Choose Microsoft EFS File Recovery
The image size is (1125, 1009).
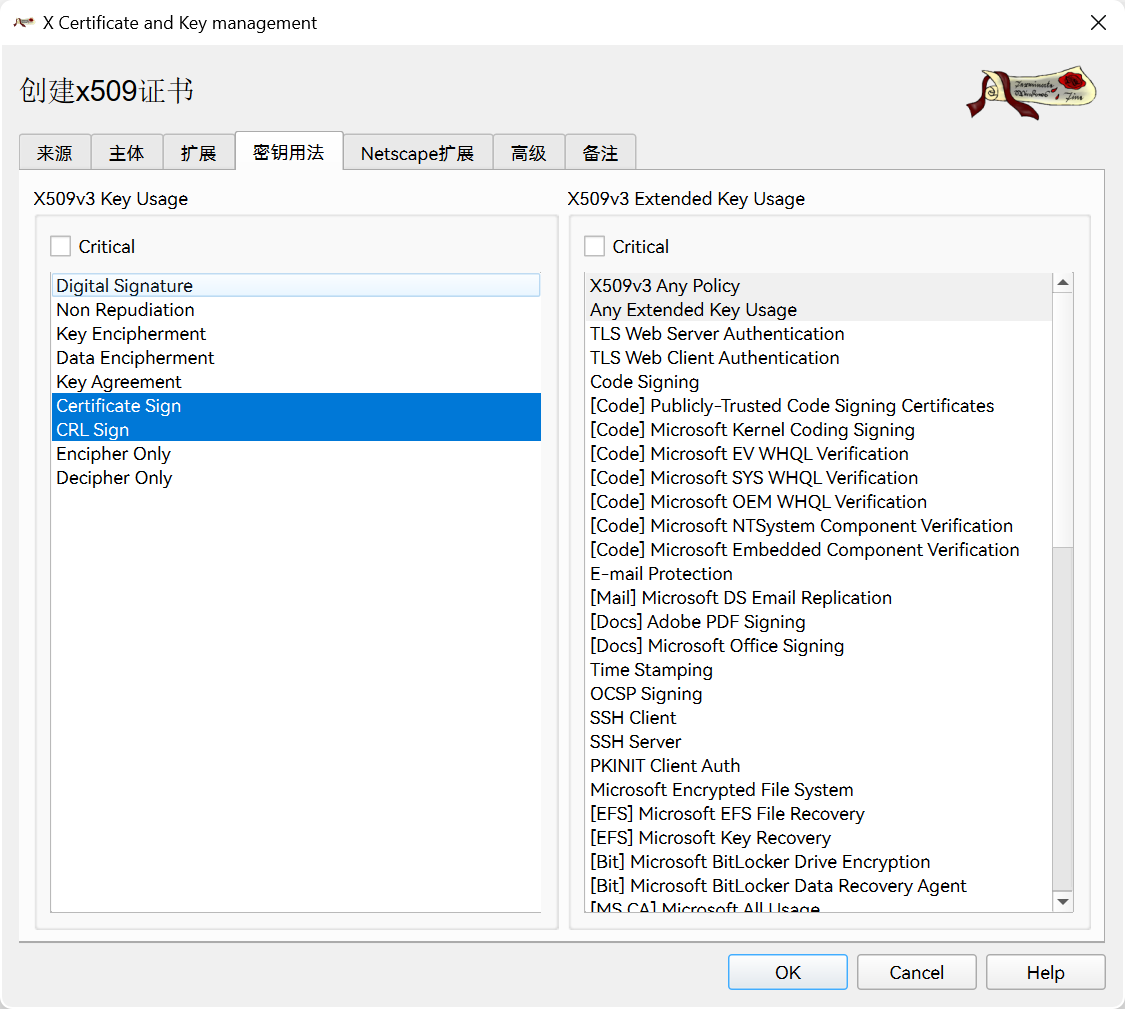[x=819, y=814]
